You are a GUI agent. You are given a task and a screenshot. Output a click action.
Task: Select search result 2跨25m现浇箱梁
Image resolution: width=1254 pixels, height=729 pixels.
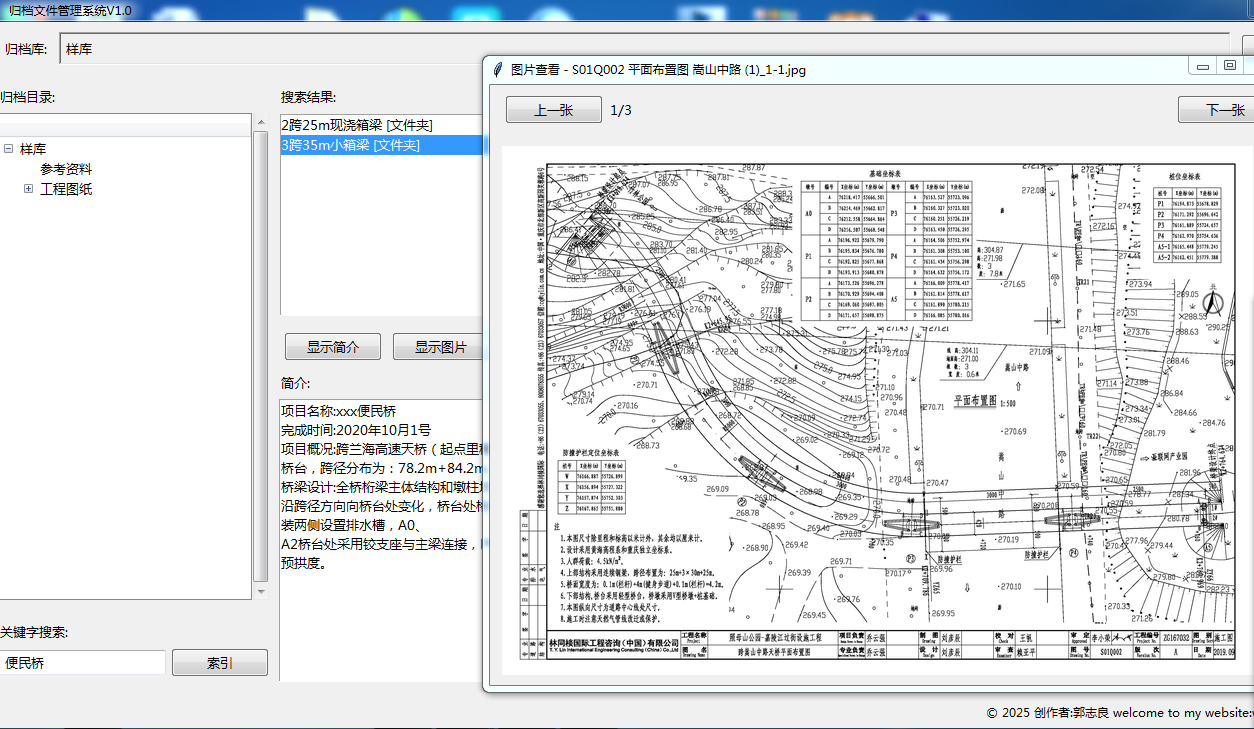[357, 125]
